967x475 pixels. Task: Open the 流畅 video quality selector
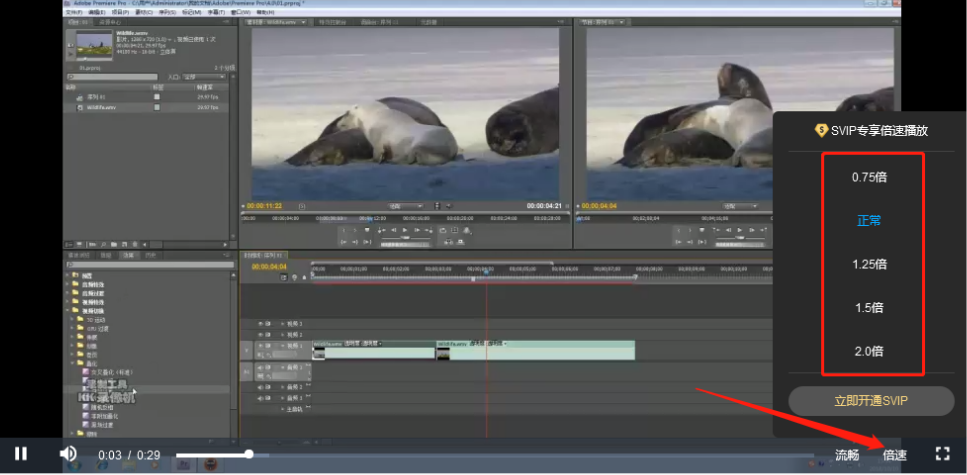pos(847,455)
